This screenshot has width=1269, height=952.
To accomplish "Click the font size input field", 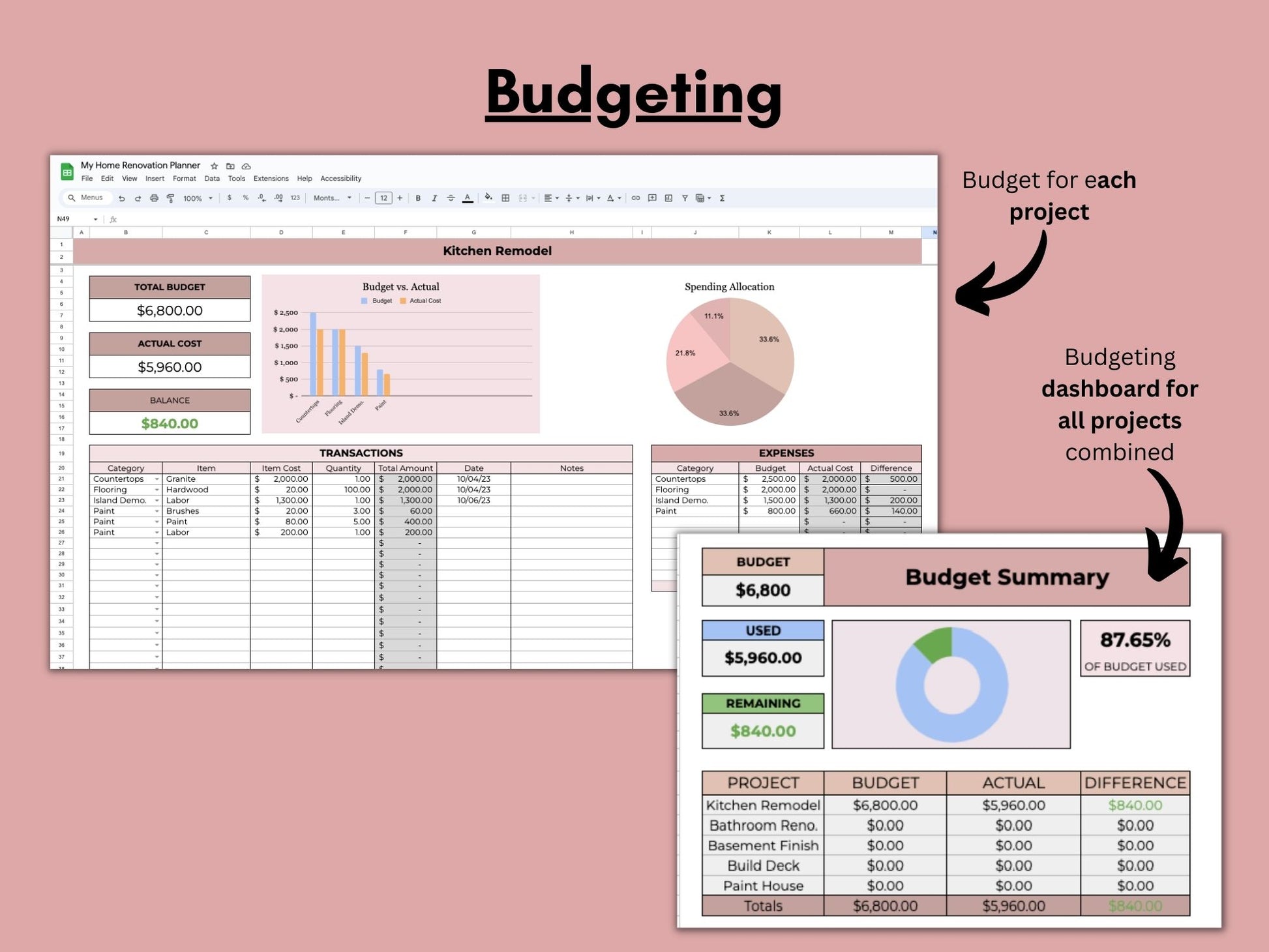I will [x=383, y=198].
